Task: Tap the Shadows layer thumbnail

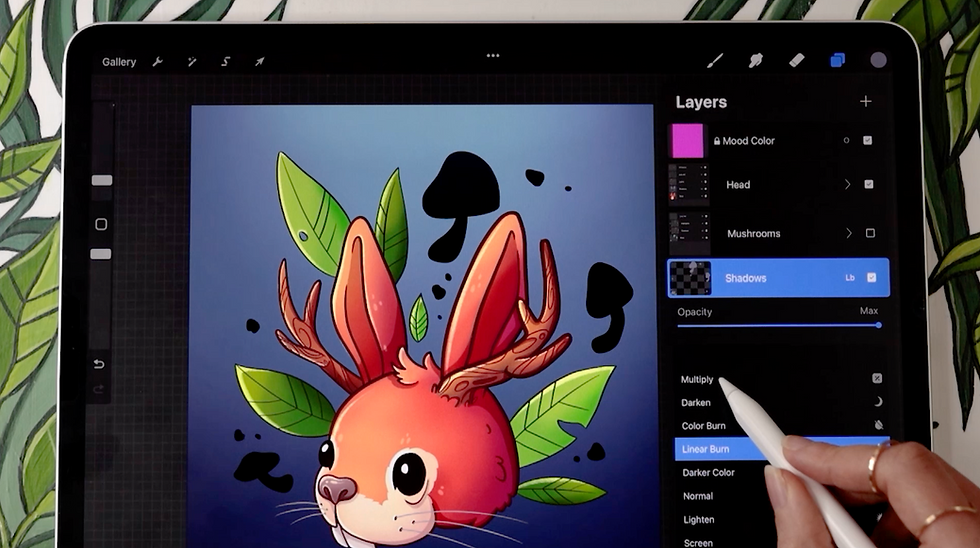Action: point(690,278)
